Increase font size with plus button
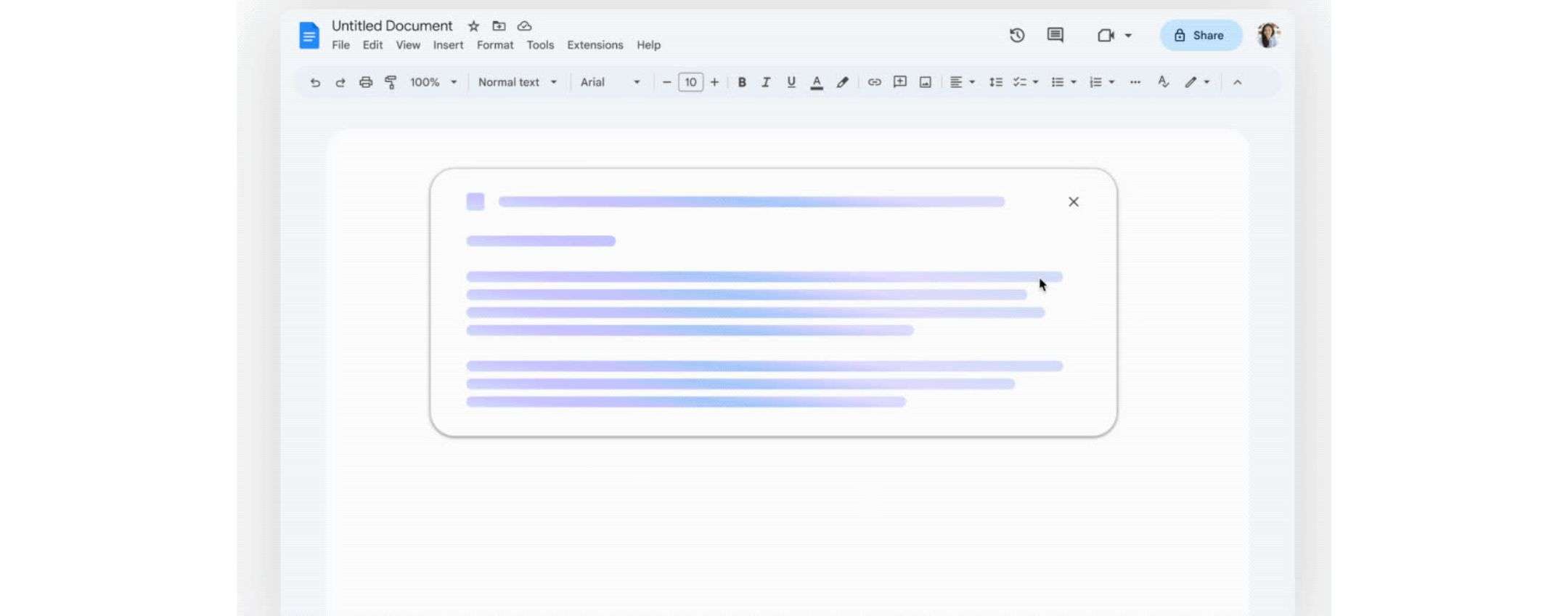Viewport: 1568px width, 616px height. pyautogui.click(x=715, y=82)
